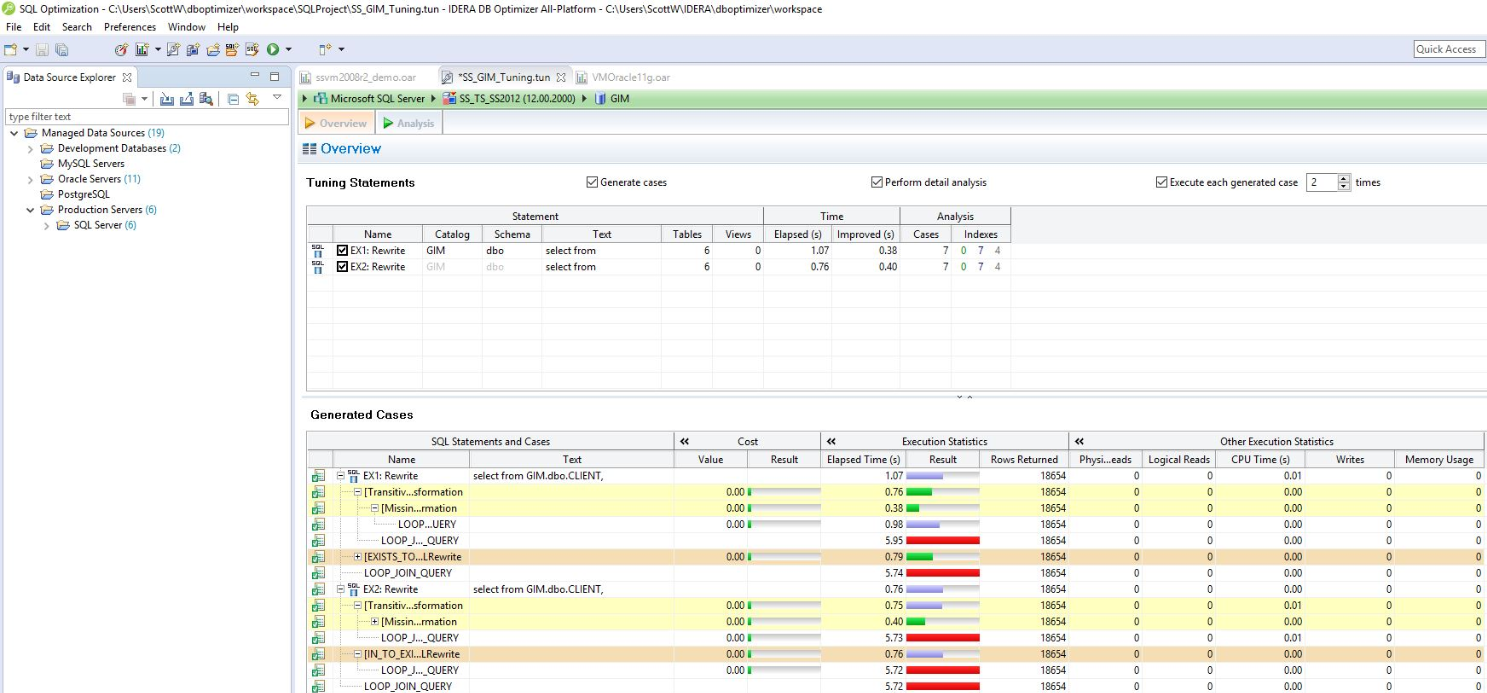Uncheck the Generate cases checkbox
The image size is (1487, 693).
592,182
